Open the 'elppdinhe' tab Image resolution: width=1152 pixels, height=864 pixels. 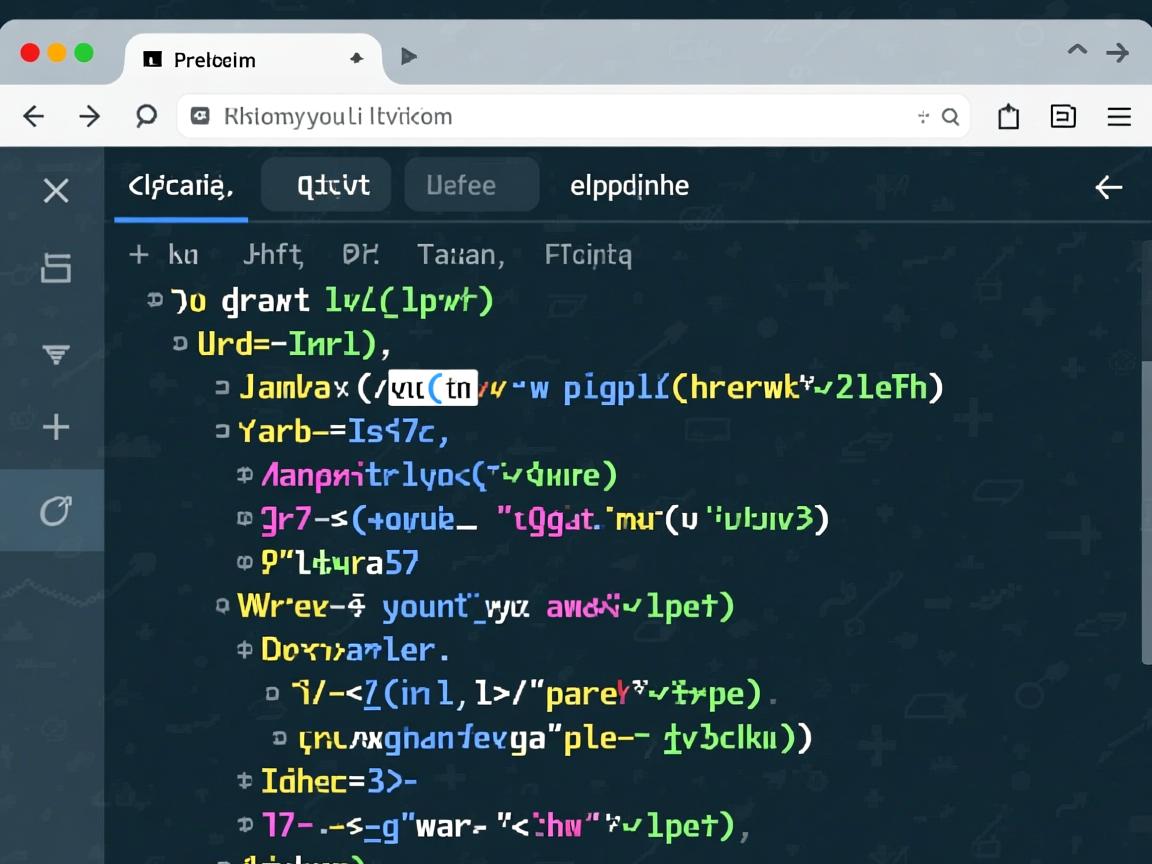click(x=629, y=186)
